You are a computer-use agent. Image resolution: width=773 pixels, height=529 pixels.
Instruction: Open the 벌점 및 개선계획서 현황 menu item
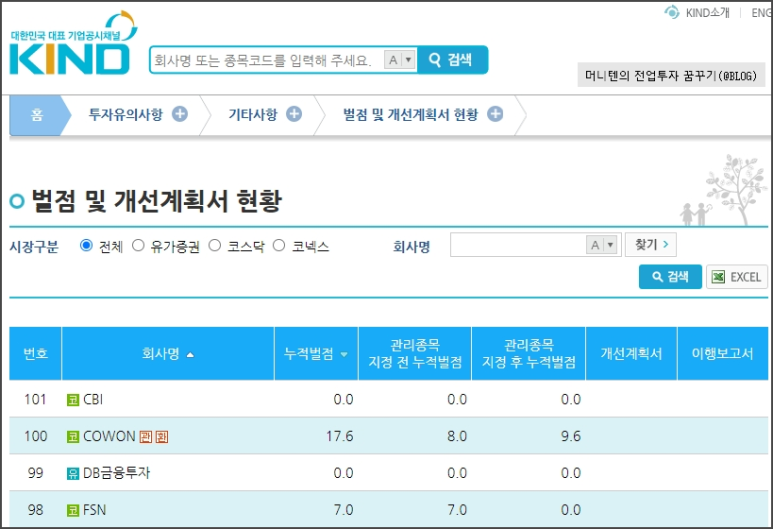click(410, 114)
